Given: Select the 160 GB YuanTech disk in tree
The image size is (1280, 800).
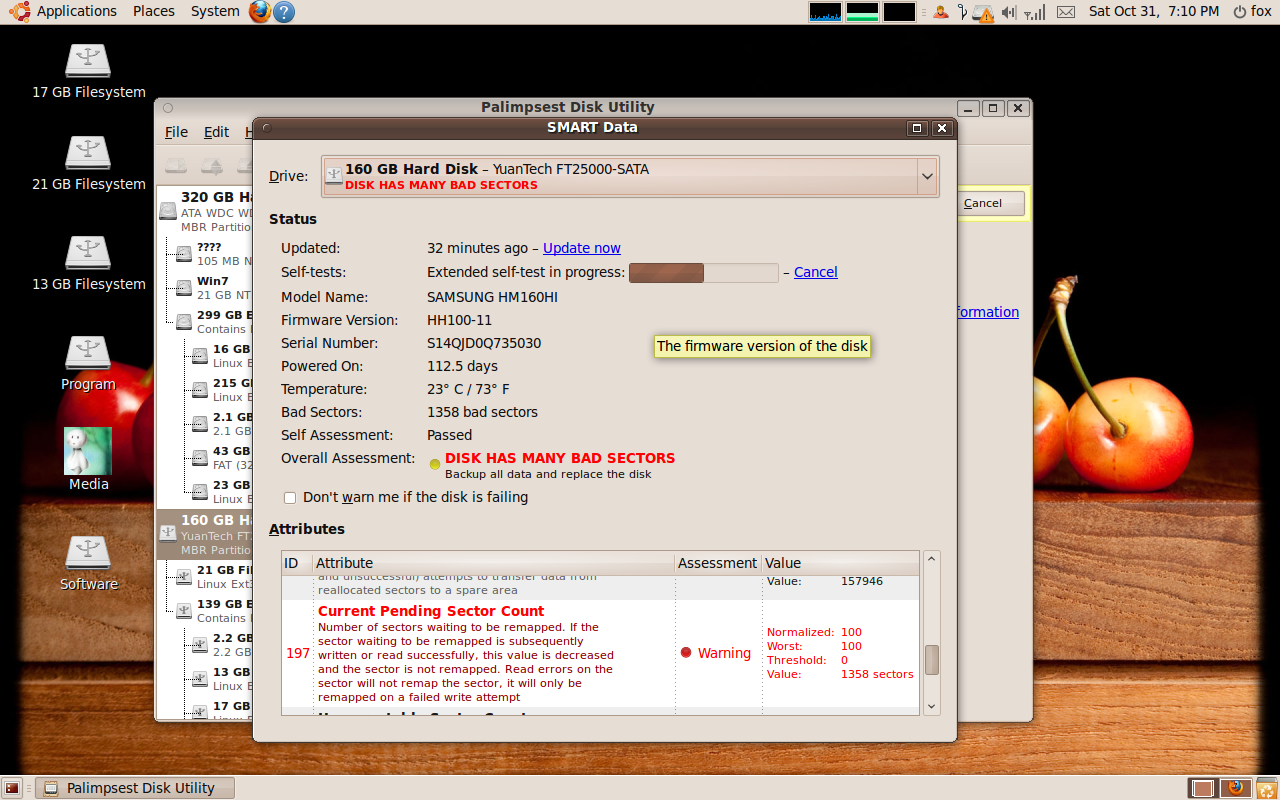Looking at the screenshot, I should coord(204,535).
